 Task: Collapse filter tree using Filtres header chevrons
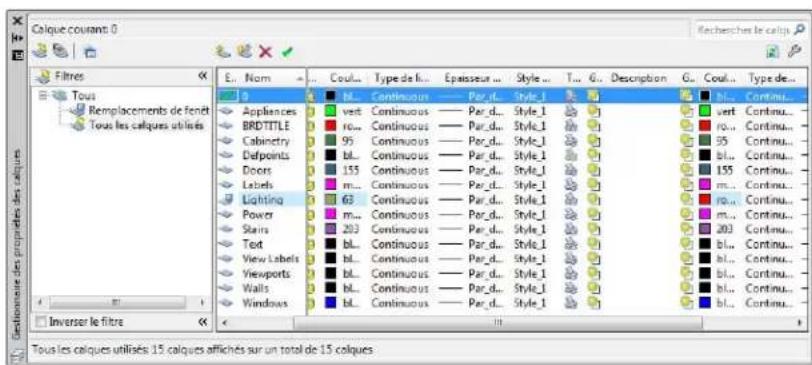tap(202, 76)
